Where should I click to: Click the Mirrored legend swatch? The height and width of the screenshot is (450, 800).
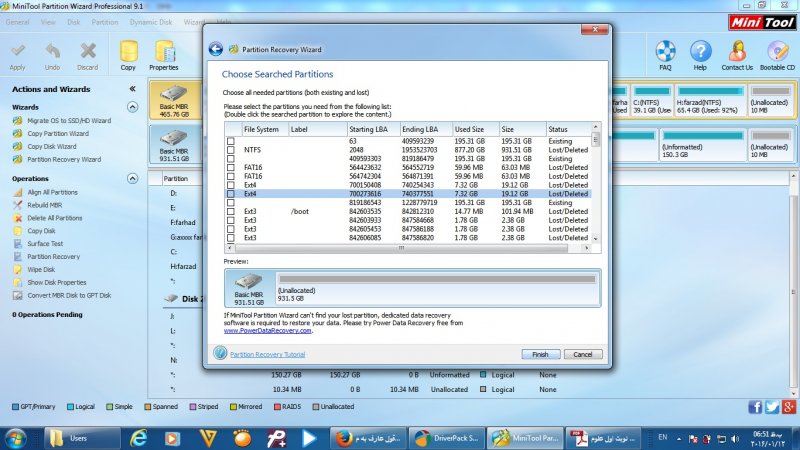click(x=233, y=407)
